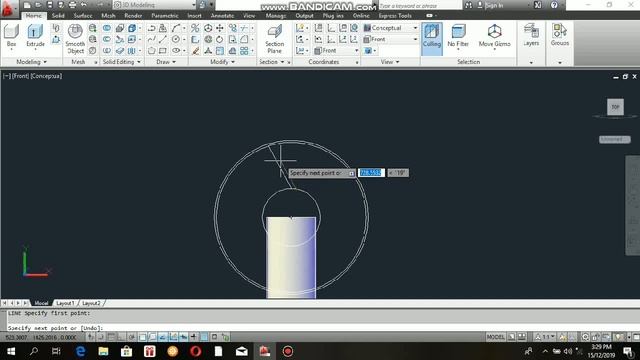Screen dimensions: 640x360
Task: Switch to the Express Tools ribbon tab
Action: [395, 16]
